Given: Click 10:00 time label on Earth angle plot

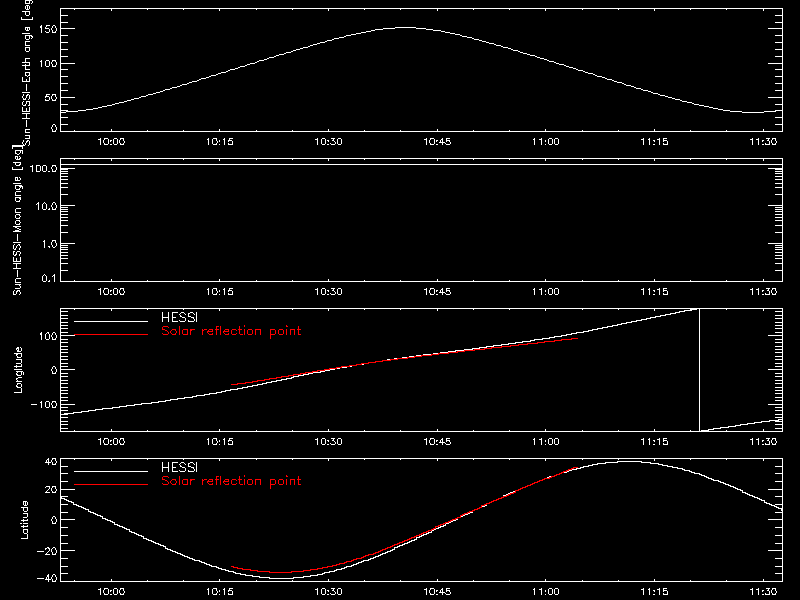Looking at the screenshot, I should [x=111, y=142].
